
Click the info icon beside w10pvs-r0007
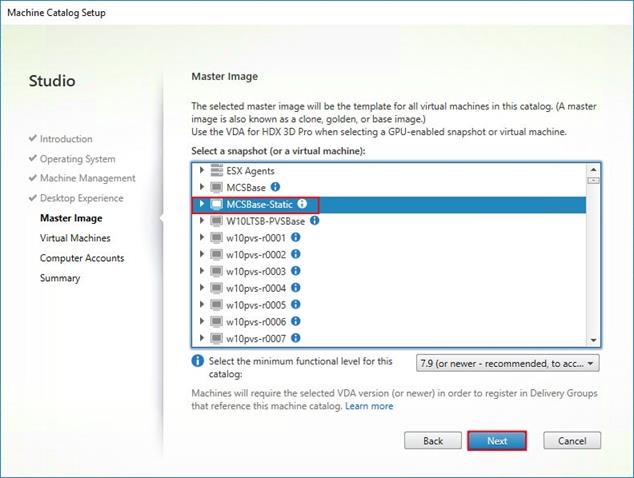click(296, 338)
